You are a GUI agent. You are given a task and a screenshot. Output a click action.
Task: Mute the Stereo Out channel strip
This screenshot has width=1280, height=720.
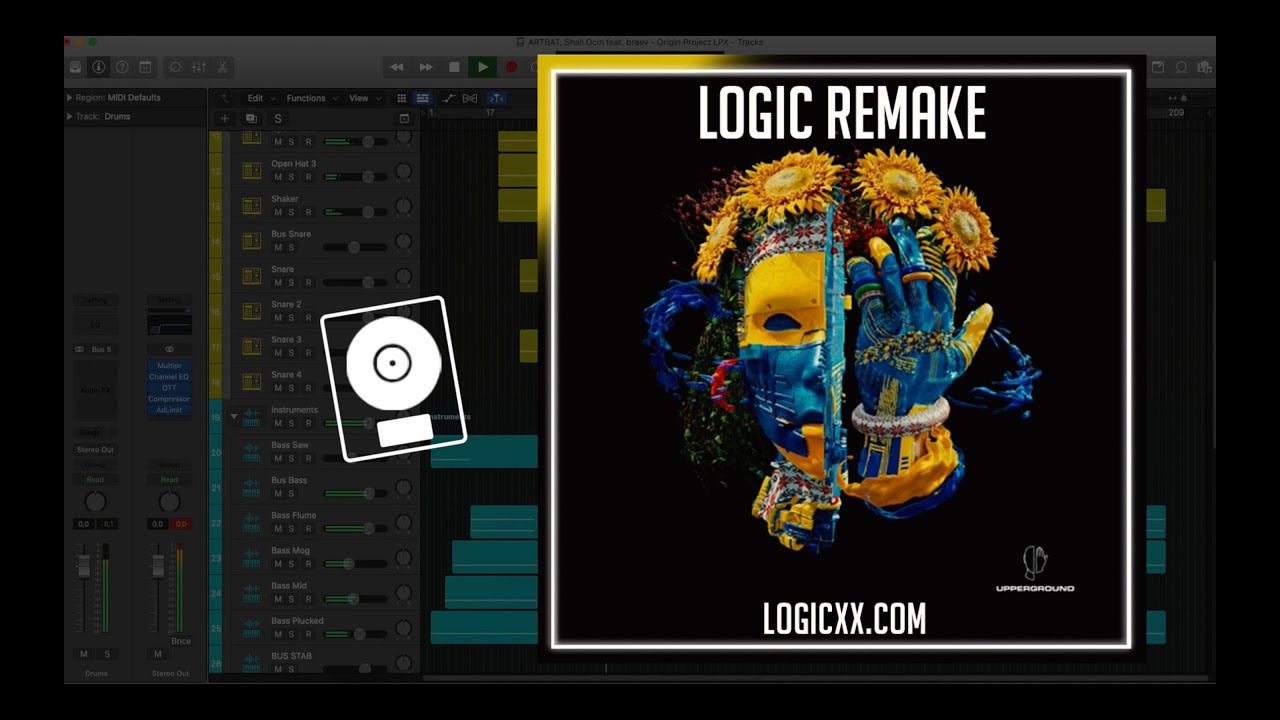point(157,654)
